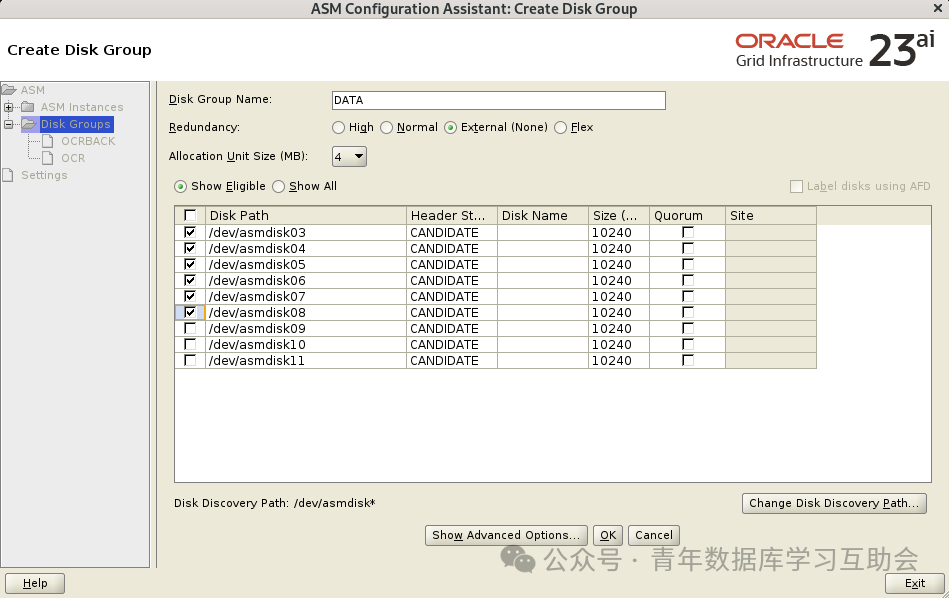Open Settings in the left tree
949x598 pixels.
click(x=44, y=175)
